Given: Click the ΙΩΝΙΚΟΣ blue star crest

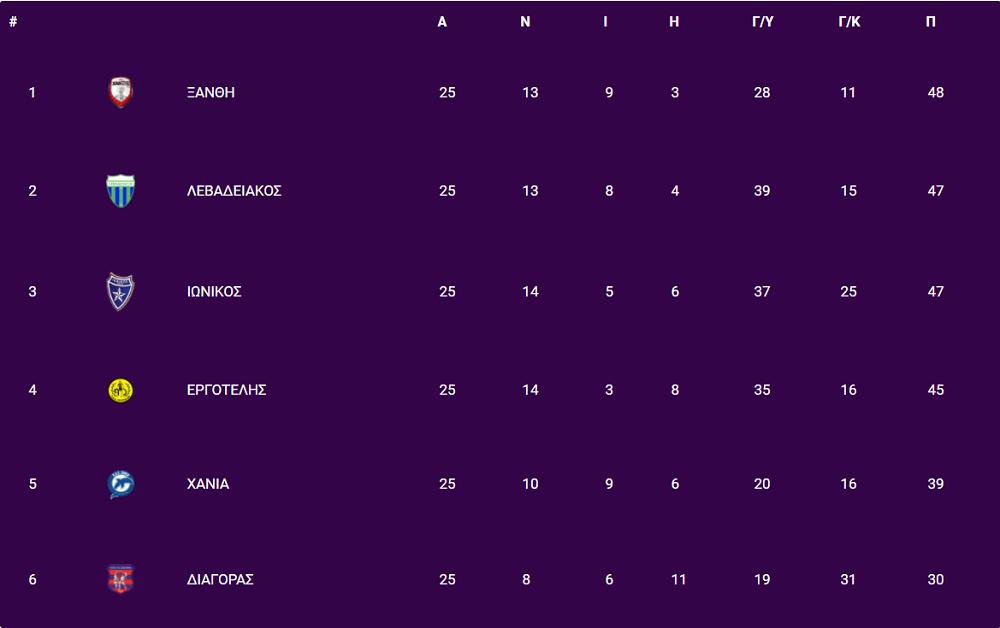Looking at the screenshot, I should (x=121, y=292).
